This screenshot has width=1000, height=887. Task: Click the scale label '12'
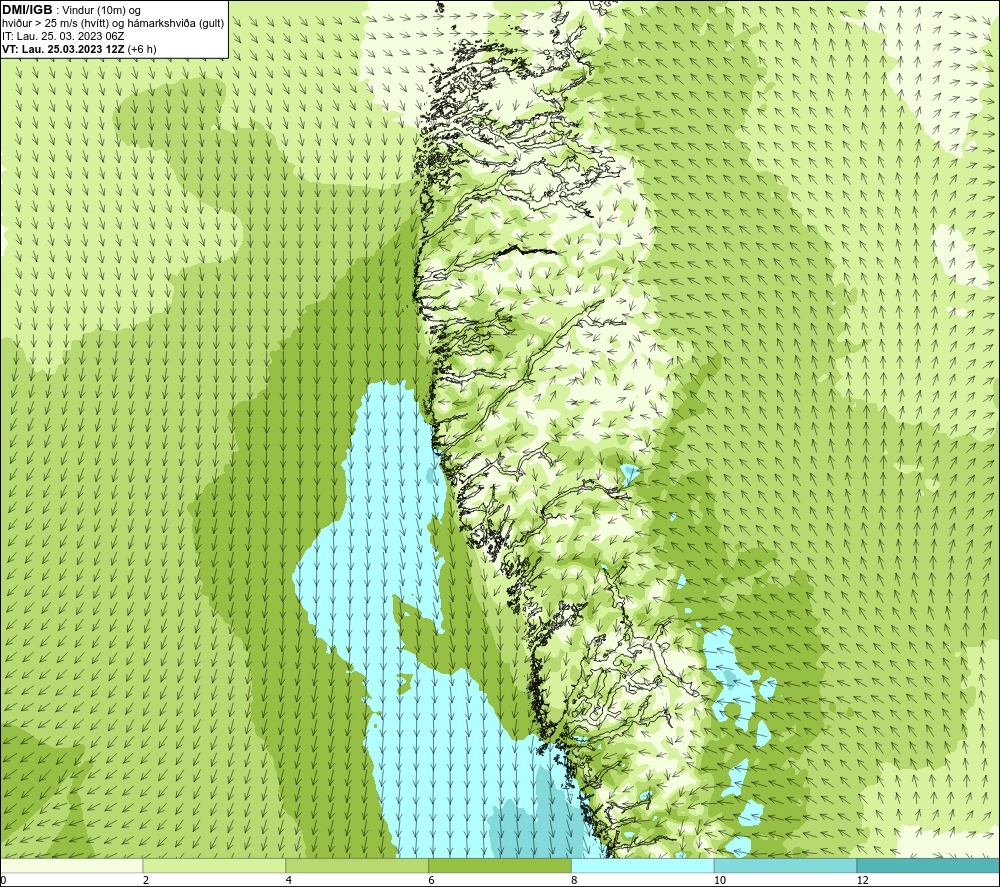[x=863, y=880]
